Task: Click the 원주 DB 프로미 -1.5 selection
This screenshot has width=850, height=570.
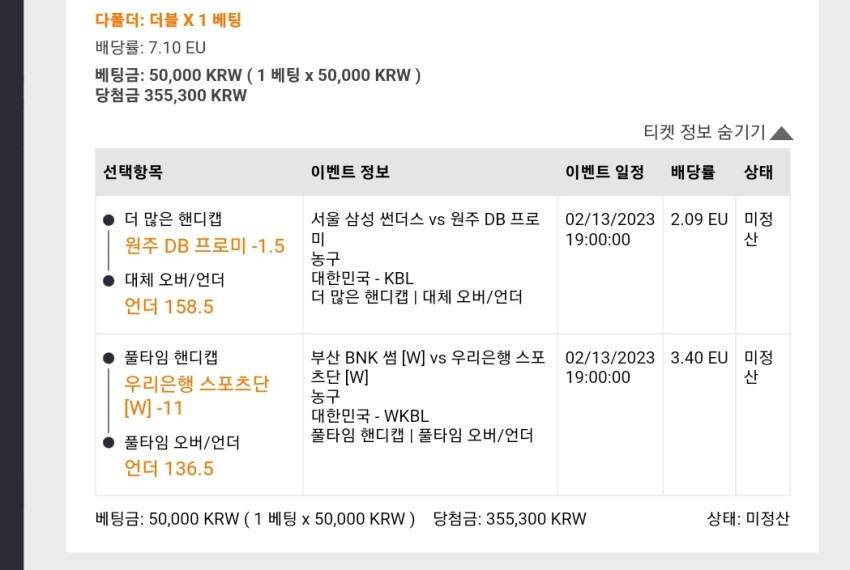Action: [x=204, y=246]
